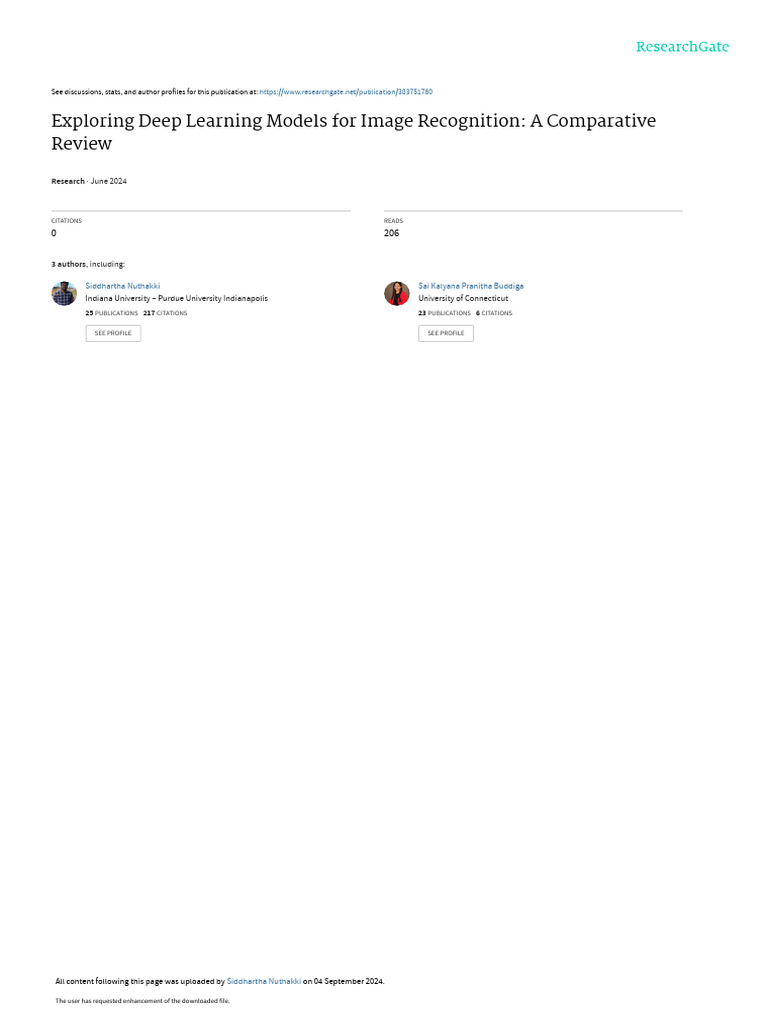
Task: Click the paper title Exploring Deep Learning Models
Action: 353,132
